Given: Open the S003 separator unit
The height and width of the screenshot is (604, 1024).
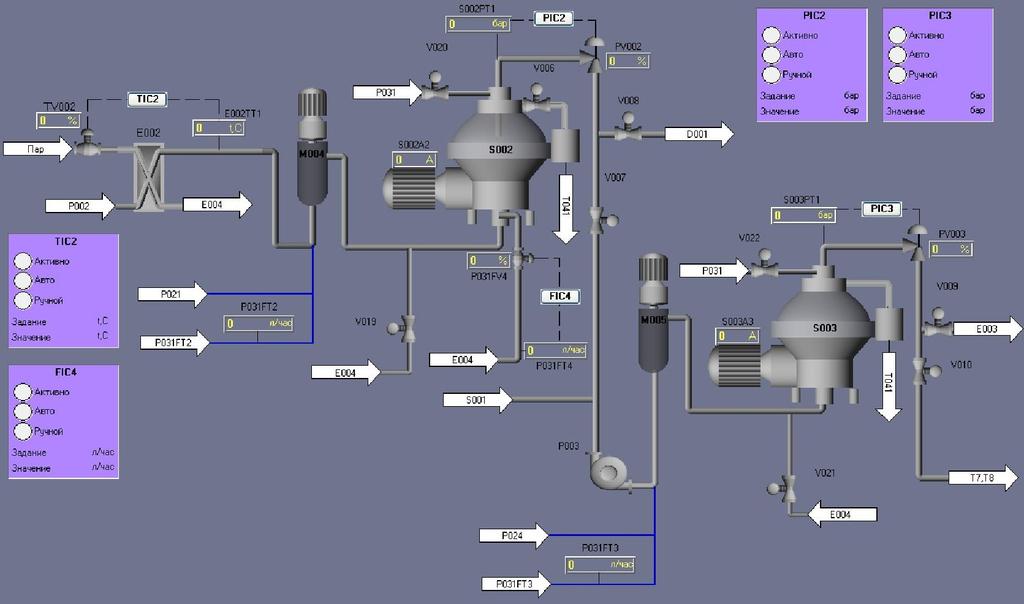Looking at the screenshot, I should pos(824,333).
